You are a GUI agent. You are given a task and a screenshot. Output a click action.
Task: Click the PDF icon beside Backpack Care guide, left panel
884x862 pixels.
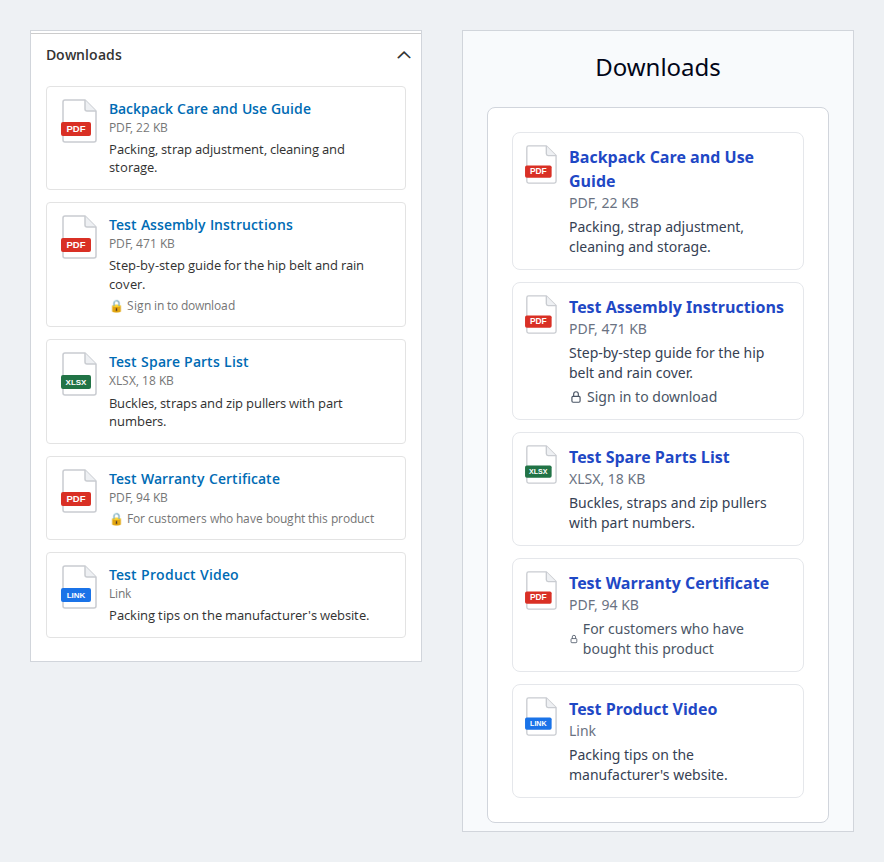pos(78,121)
